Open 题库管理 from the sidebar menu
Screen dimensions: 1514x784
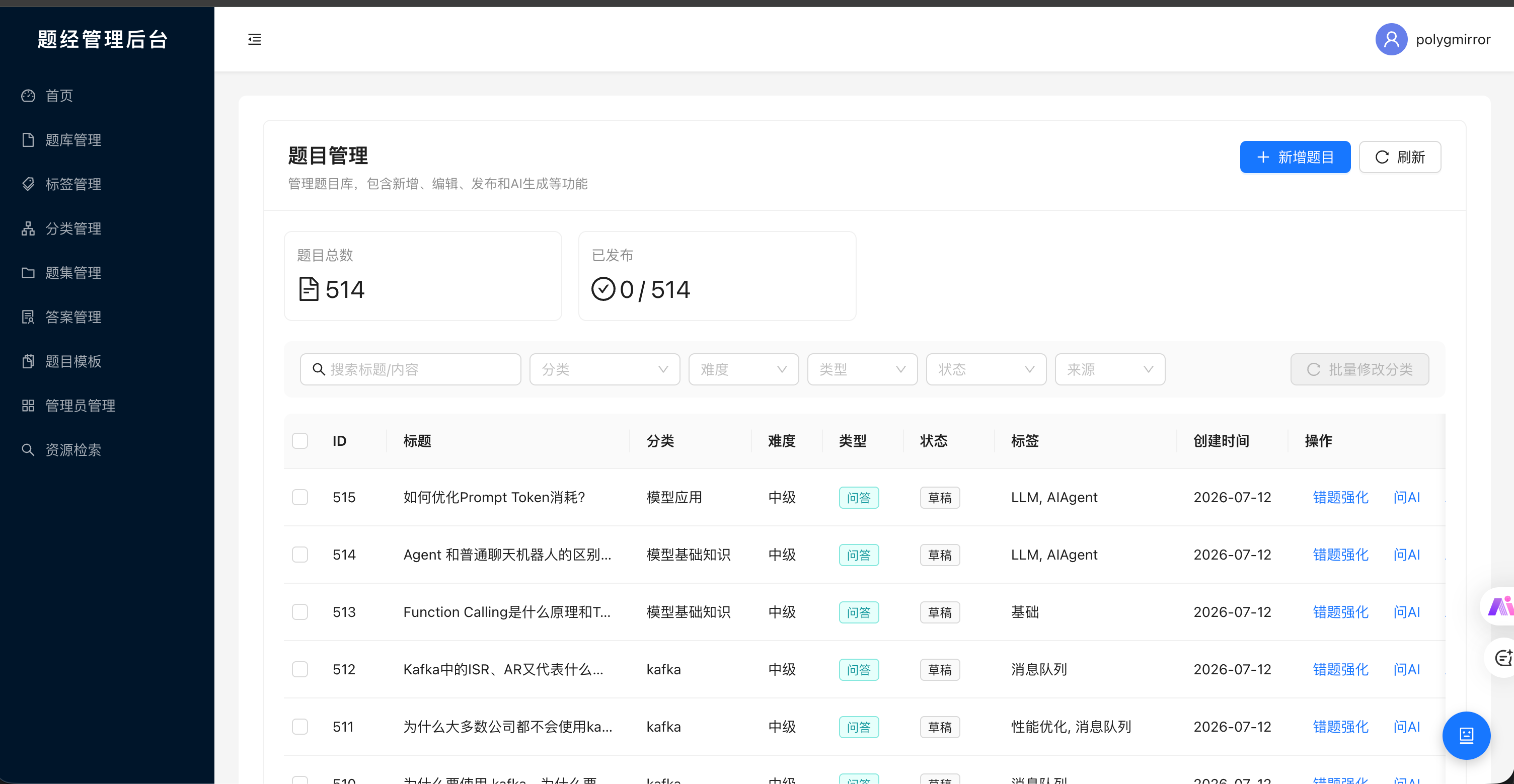[107, 140]
